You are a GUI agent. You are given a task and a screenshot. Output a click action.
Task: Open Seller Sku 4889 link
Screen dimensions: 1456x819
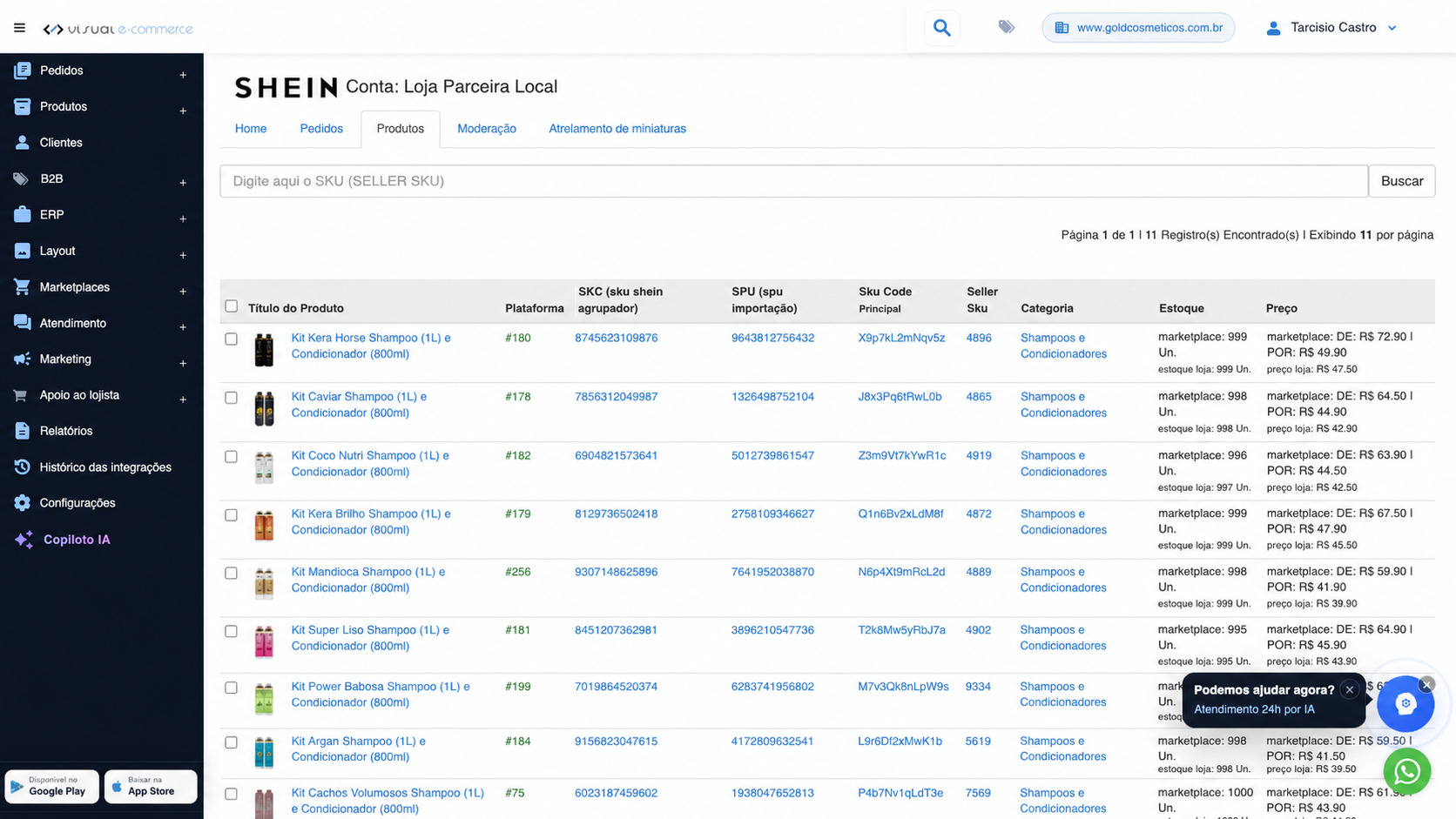click(x=979, y=572)
